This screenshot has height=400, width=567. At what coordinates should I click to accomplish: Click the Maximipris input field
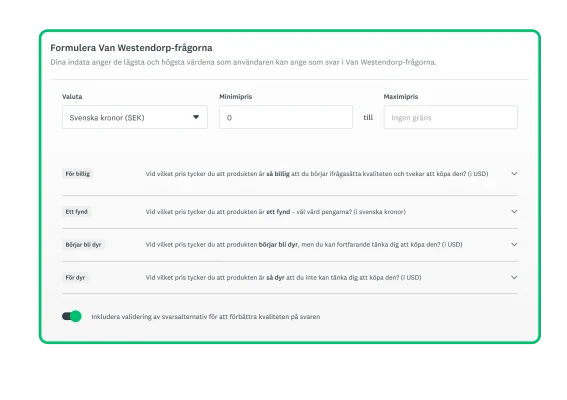pos(451,117)
